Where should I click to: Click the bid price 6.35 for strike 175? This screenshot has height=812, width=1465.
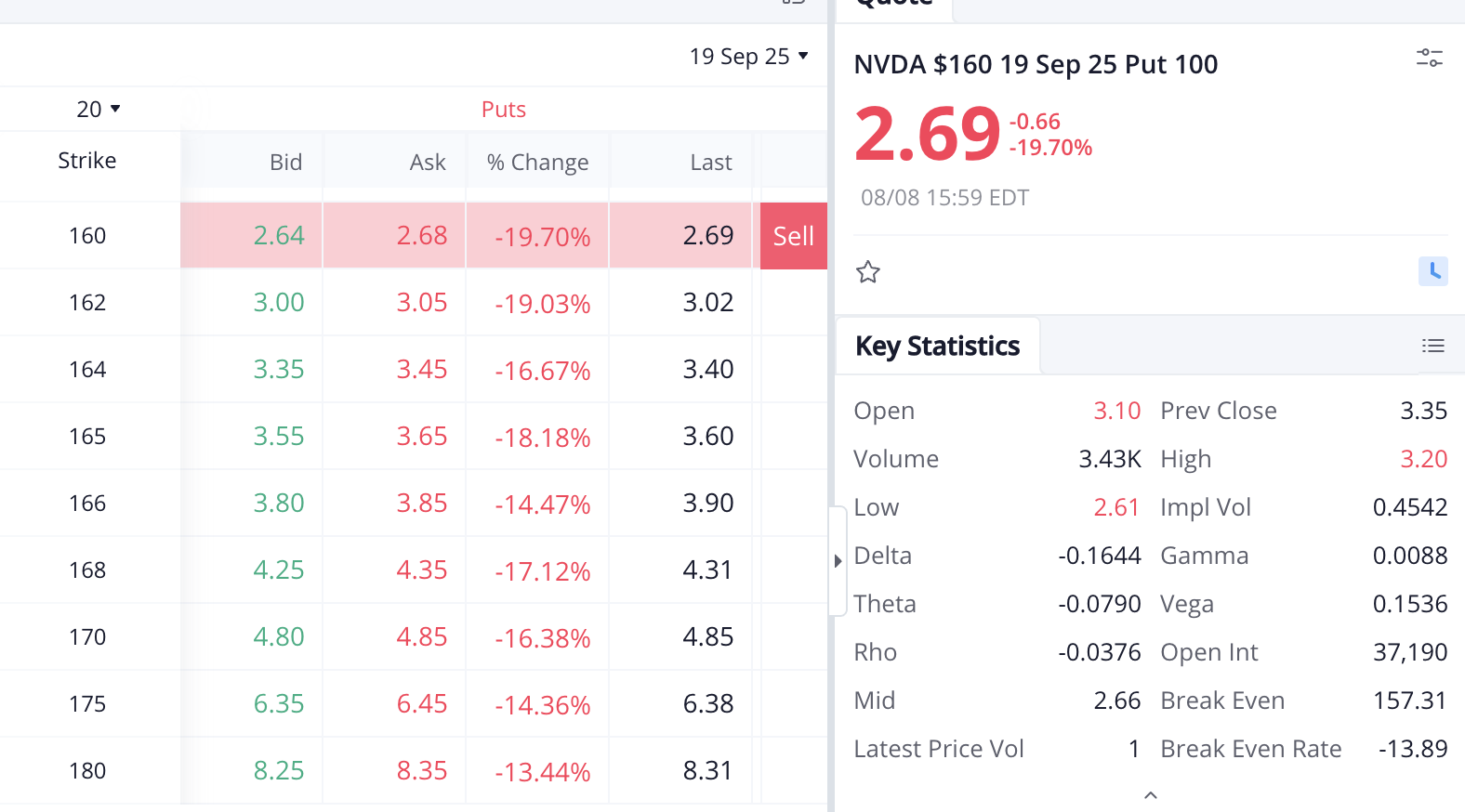tap(279, 704)
